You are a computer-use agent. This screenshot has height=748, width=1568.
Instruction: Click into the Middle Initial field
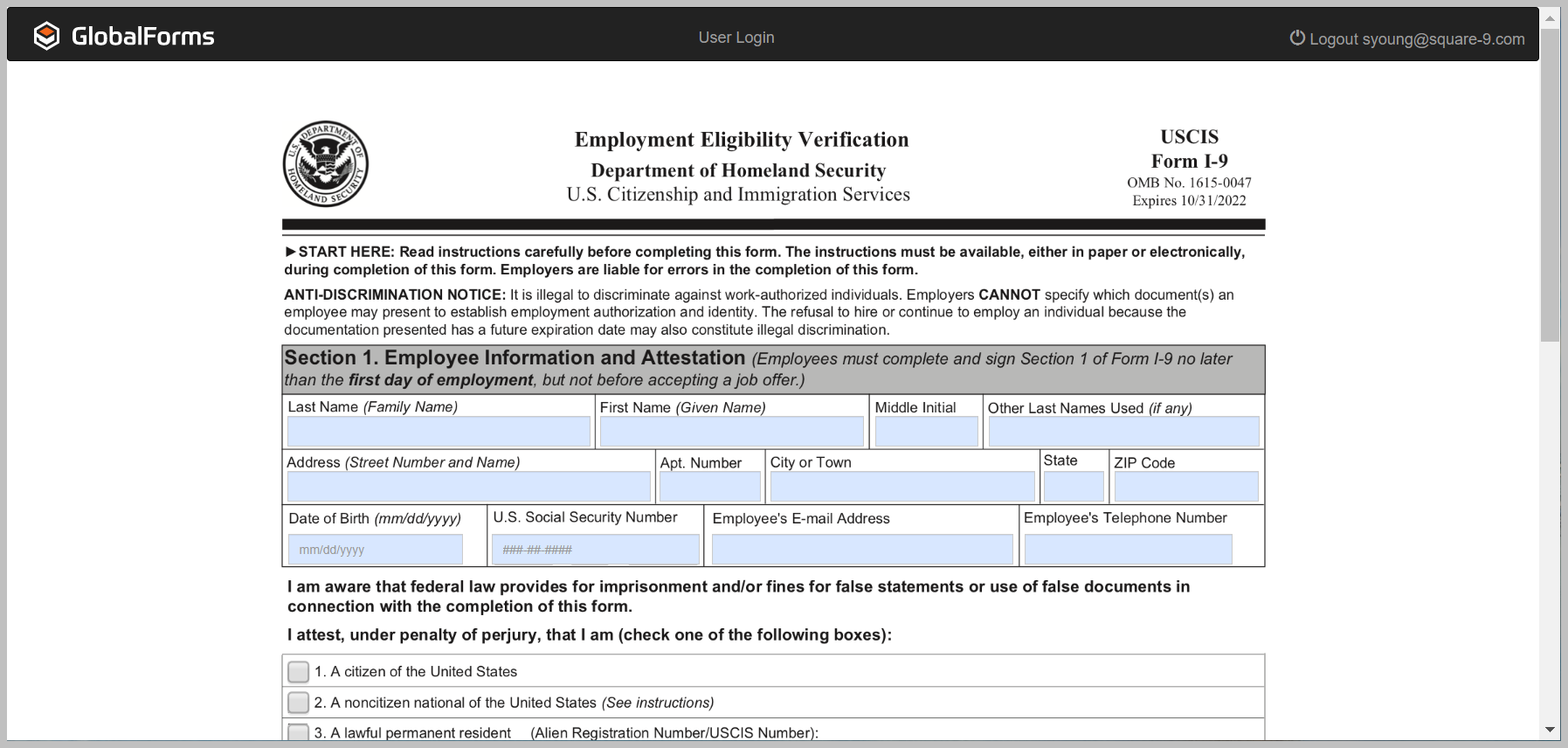(x=926, y=432)
